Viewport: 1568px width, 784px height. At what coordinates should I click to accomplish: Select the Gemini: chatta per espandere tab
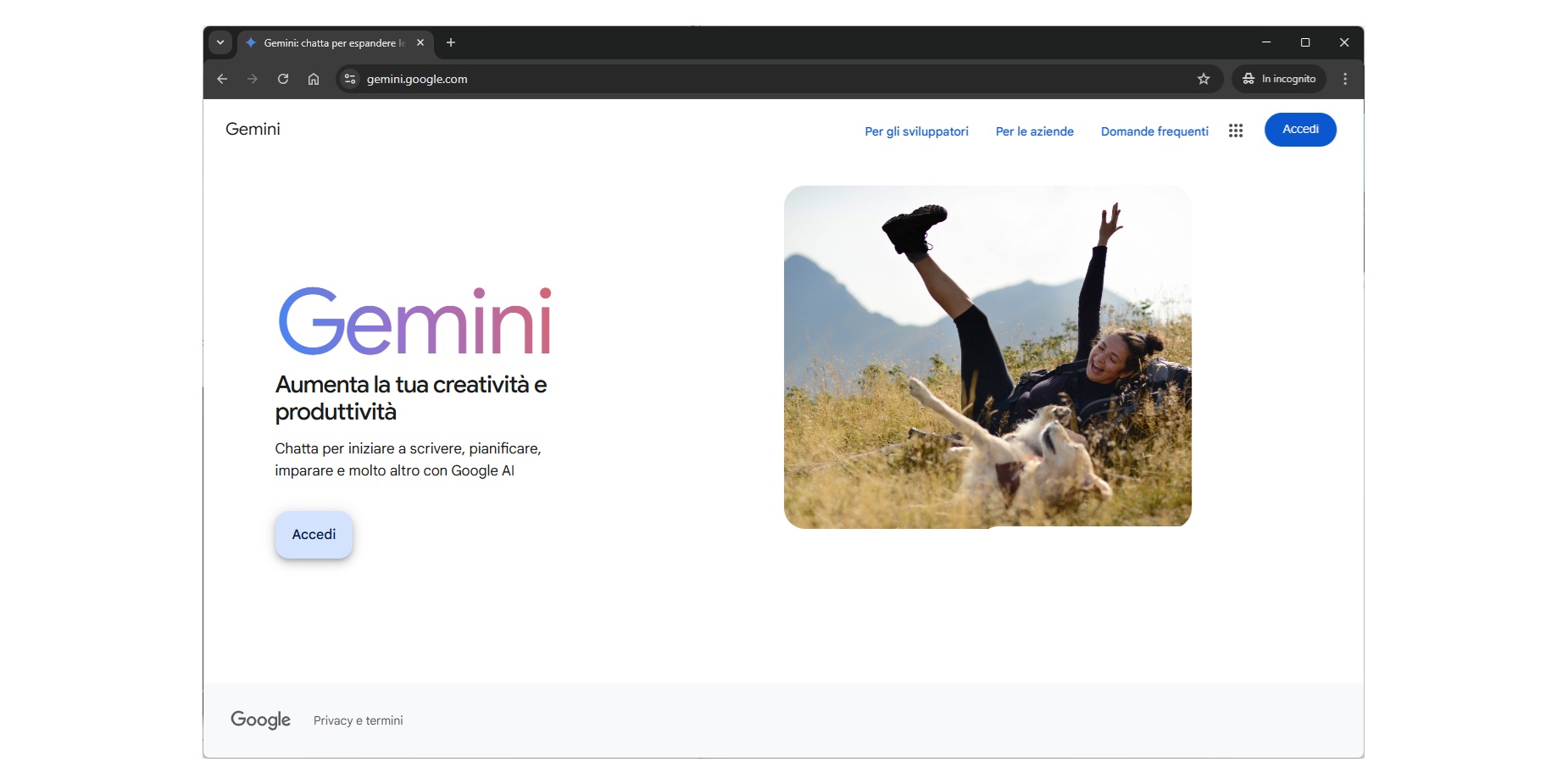point(336,42)
